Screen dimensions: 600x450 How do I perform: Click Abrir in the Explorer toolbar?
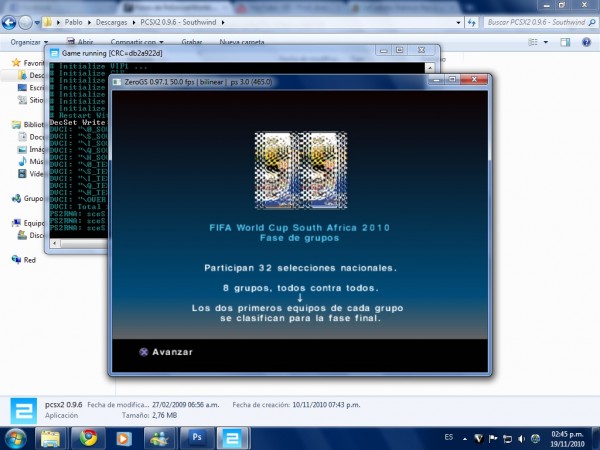pyautogui.click(x=81, y=42)
